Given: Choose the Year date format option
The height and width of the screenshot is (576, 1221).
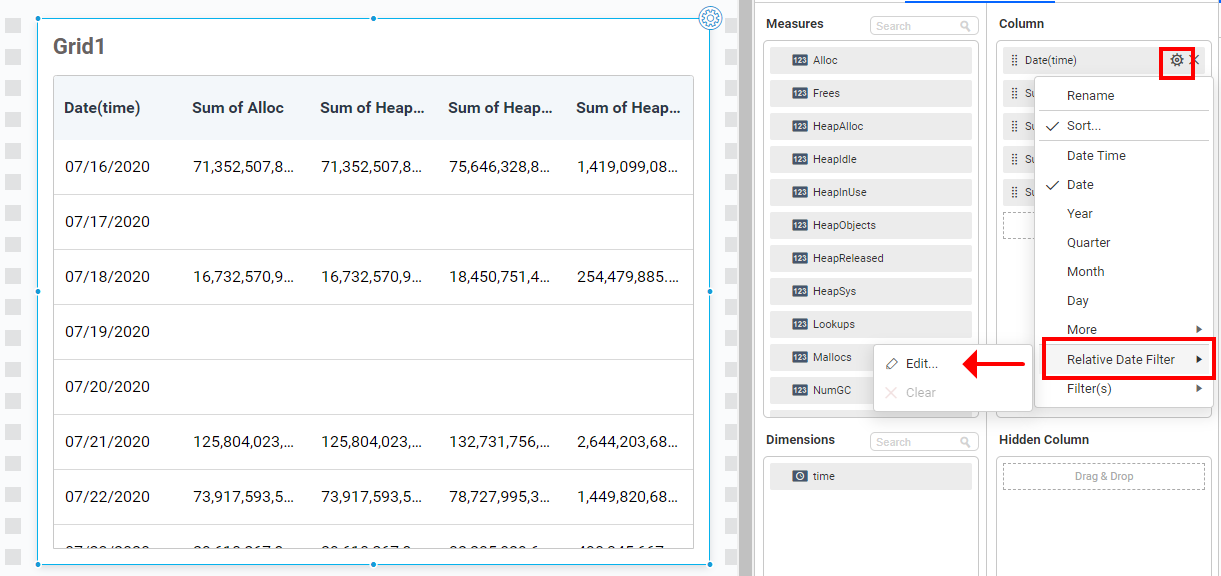Looking at the screenshot, I should click(1079, 214).
